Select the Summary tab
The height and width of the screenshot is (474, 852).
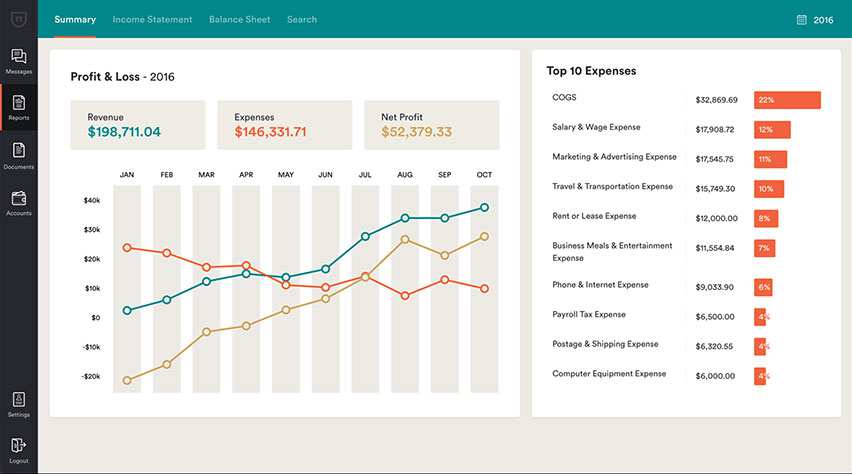[x=75, y=19]
